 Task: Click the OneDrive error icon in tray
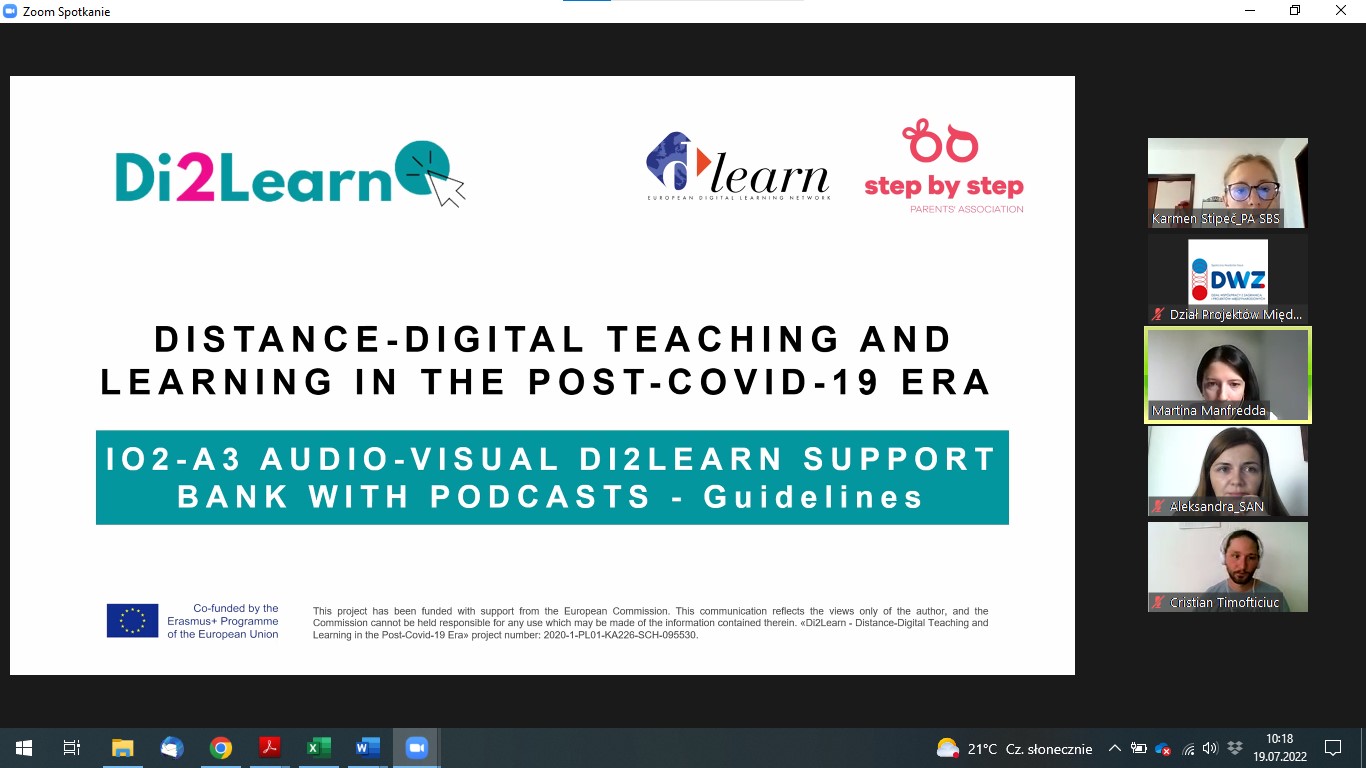[1162, 748]
